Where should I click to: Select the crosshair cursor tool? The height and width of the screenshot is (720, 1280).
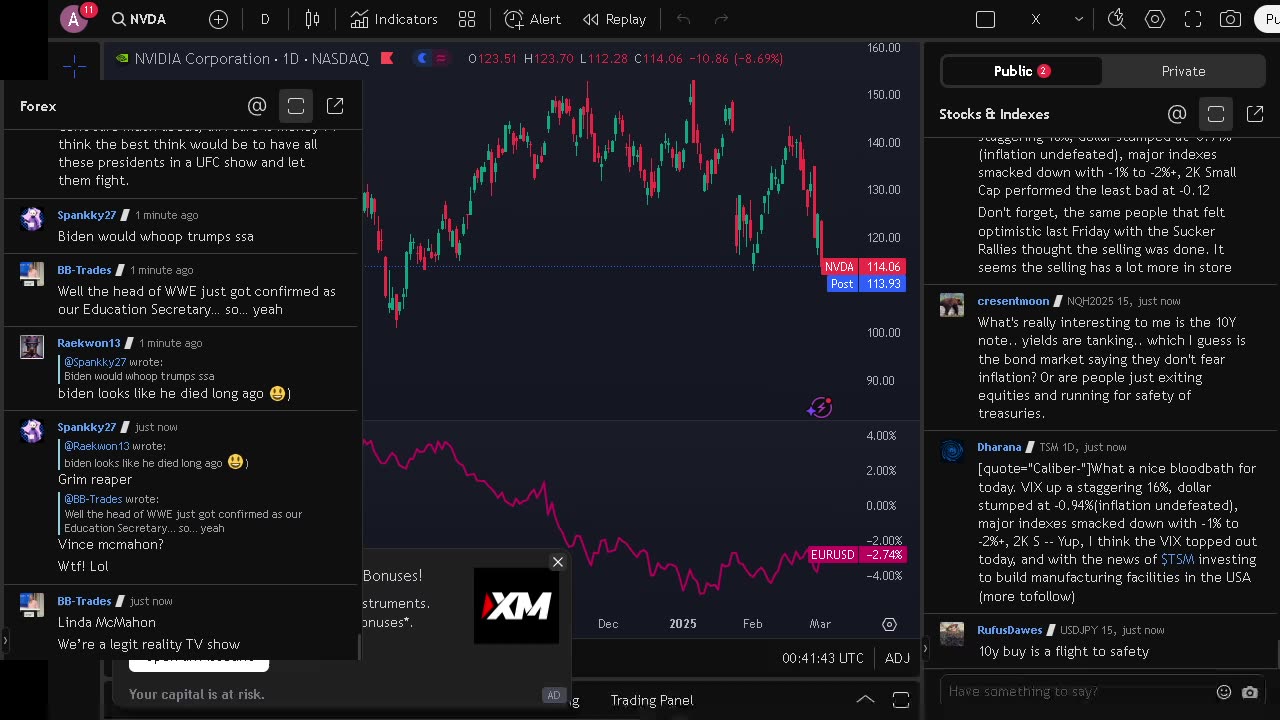75,66
